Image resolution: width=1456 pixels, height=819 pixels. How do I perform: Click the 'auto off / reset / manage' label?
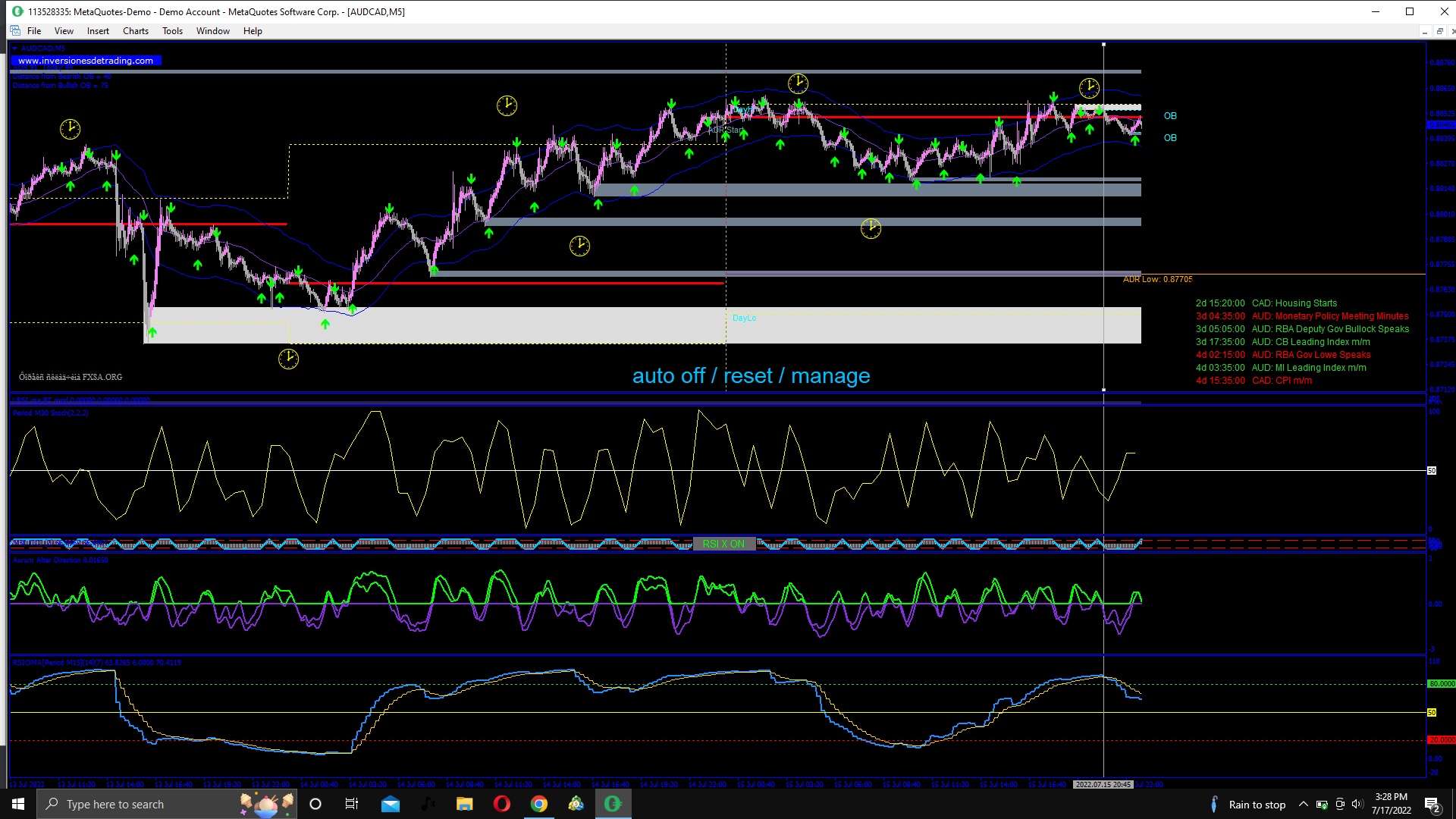(x=751, y=376)
